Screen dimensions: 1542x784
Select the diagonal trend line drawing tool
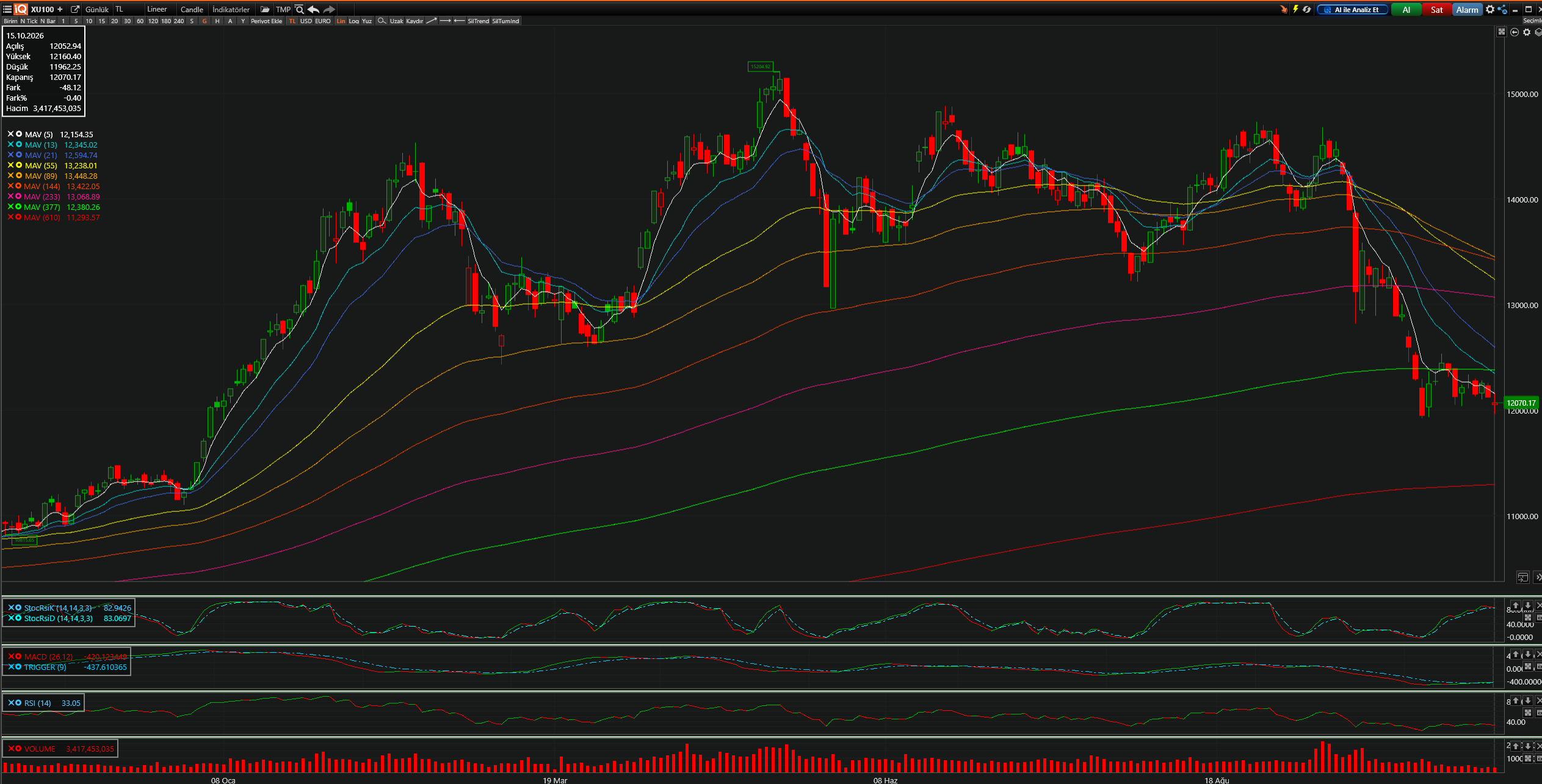coord(431,21)
